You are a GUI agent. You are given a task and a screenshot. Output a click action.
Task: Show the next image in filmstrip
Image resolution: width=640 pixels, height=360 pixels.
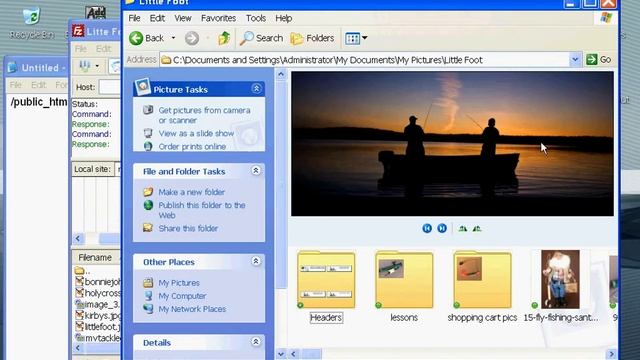pyautogui.click(x=442, y=228)
